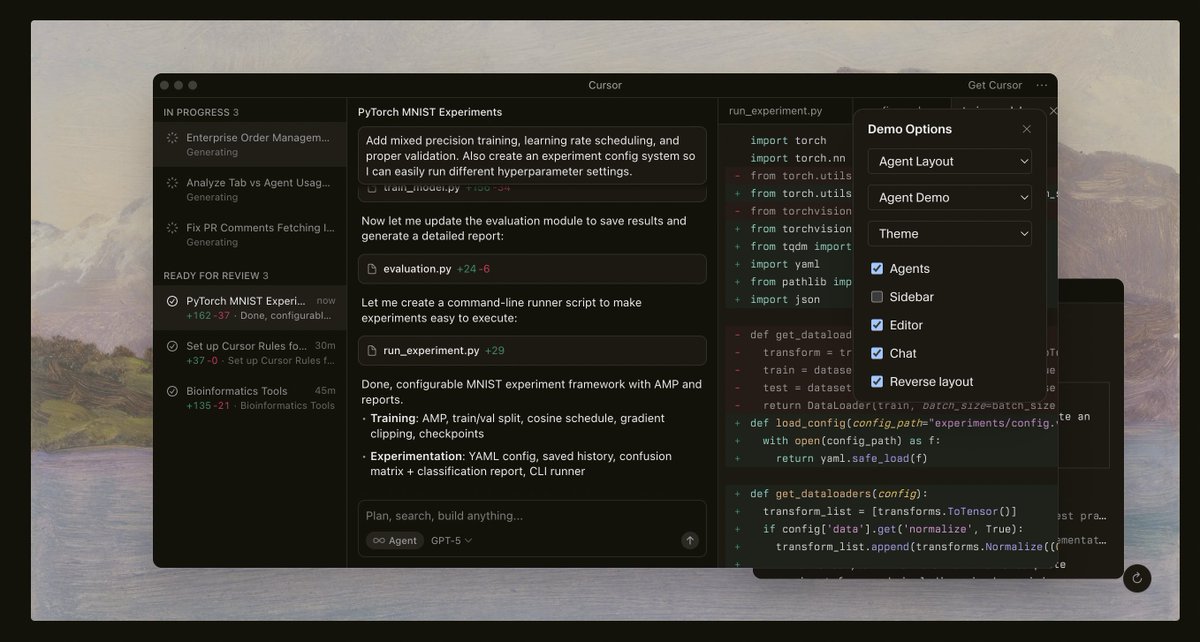The image size is (1200, 642).
Task: Click the Training bullet in the chat summary
Action: click(x=517, y=426)
